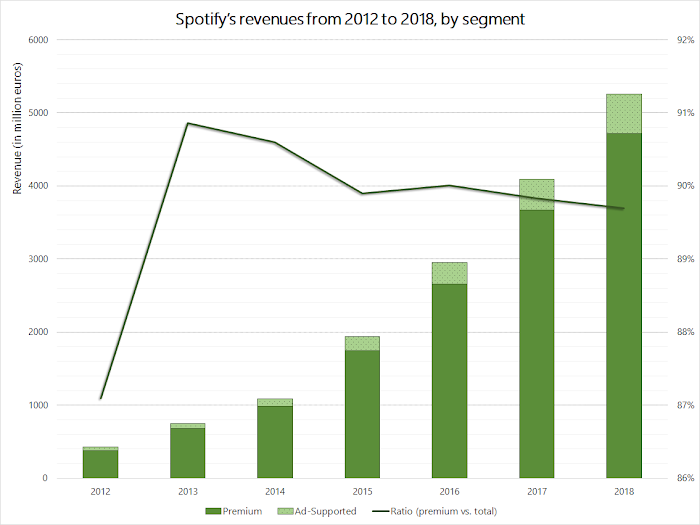Select the 2012 Premium bar
Image resolution: width=700 pixels, height=525 pixels.
pos(100,464)
